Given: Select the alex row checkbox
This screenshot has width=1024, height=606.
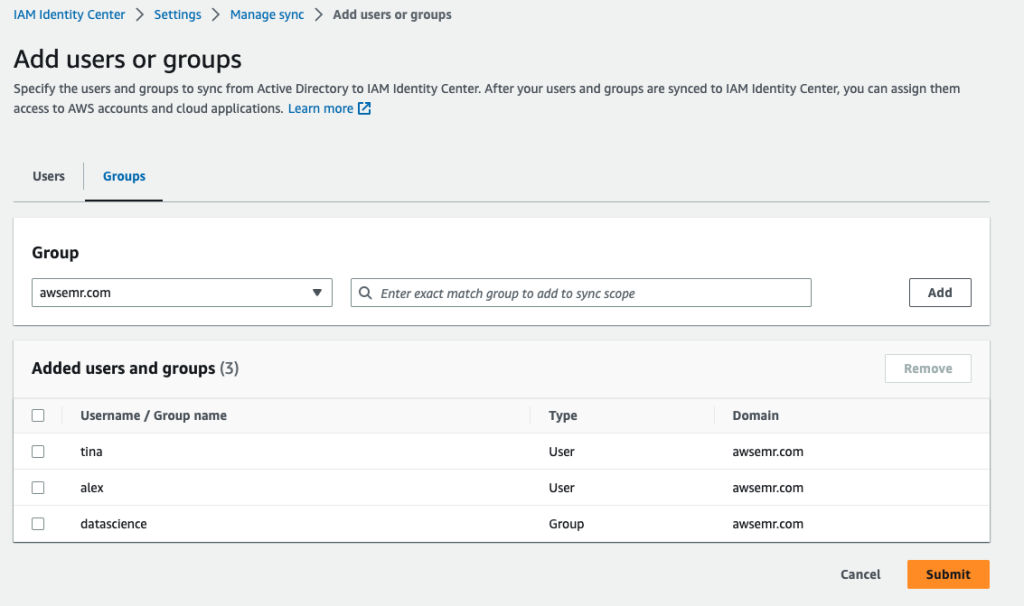Looking at the screenshot, I should (x=38, y=488).
